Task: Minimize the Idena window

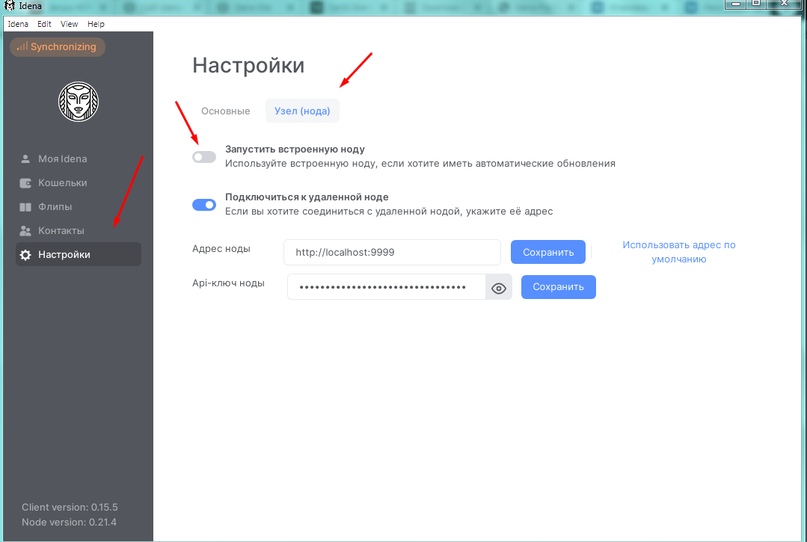Action: (736, 4)
